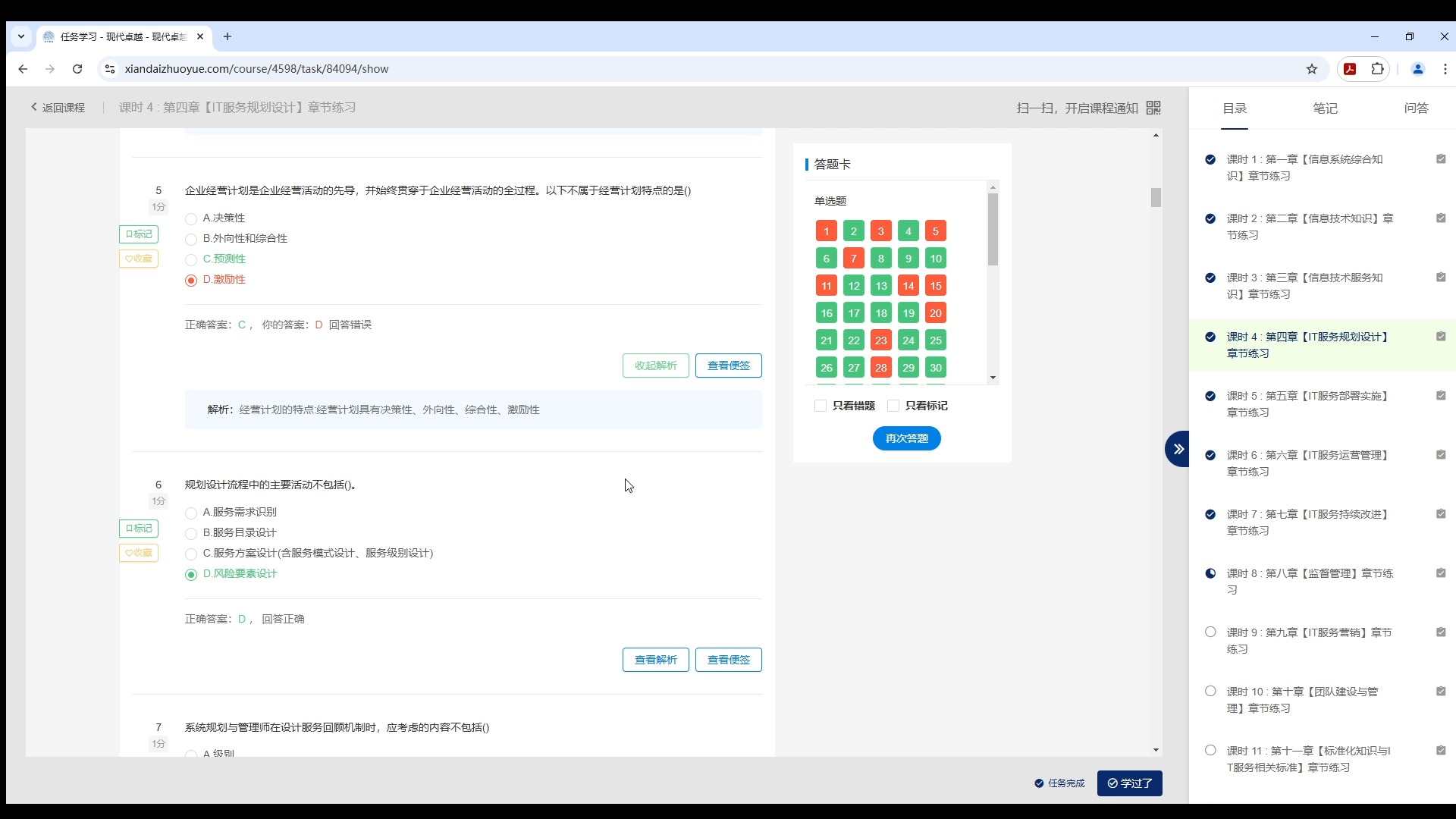This screenshot has height=819, width=1456.
Task: Check the 只看错题 checkbox
Action: tap(820, 406)
